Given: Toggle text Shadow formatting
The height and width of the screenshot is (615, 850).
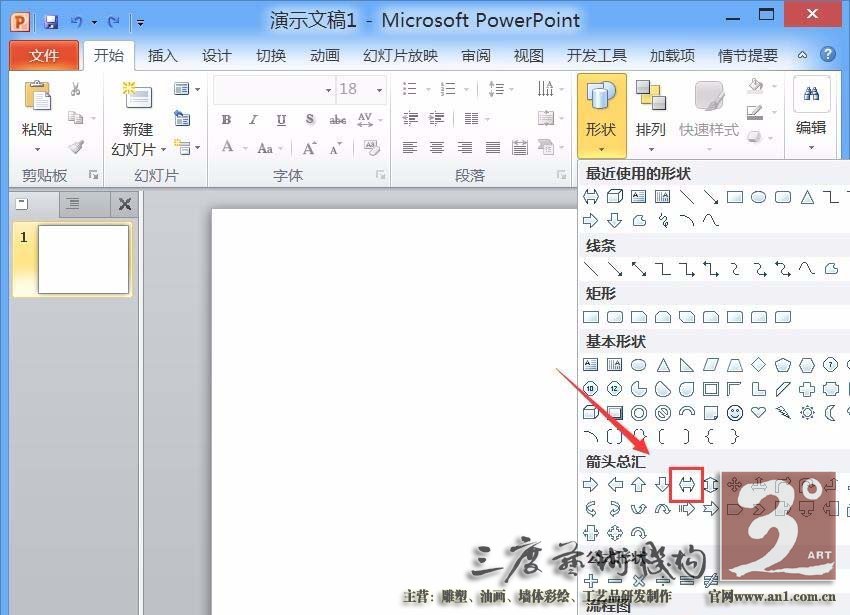Looking at the screenshot, I should click(x=310, y=119).
